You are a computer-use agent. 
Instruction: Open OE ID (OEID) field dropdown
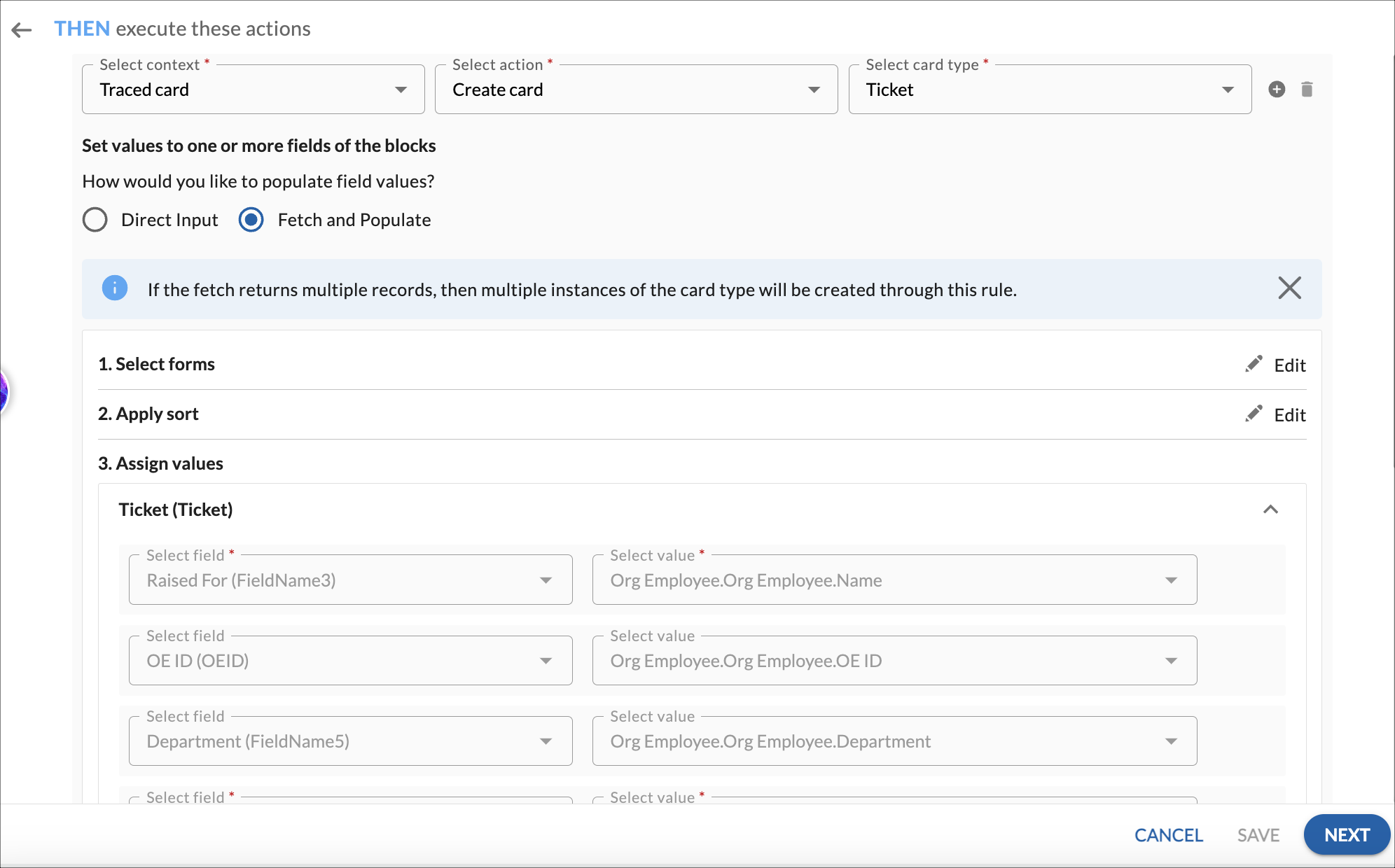(x=350, y=661)
